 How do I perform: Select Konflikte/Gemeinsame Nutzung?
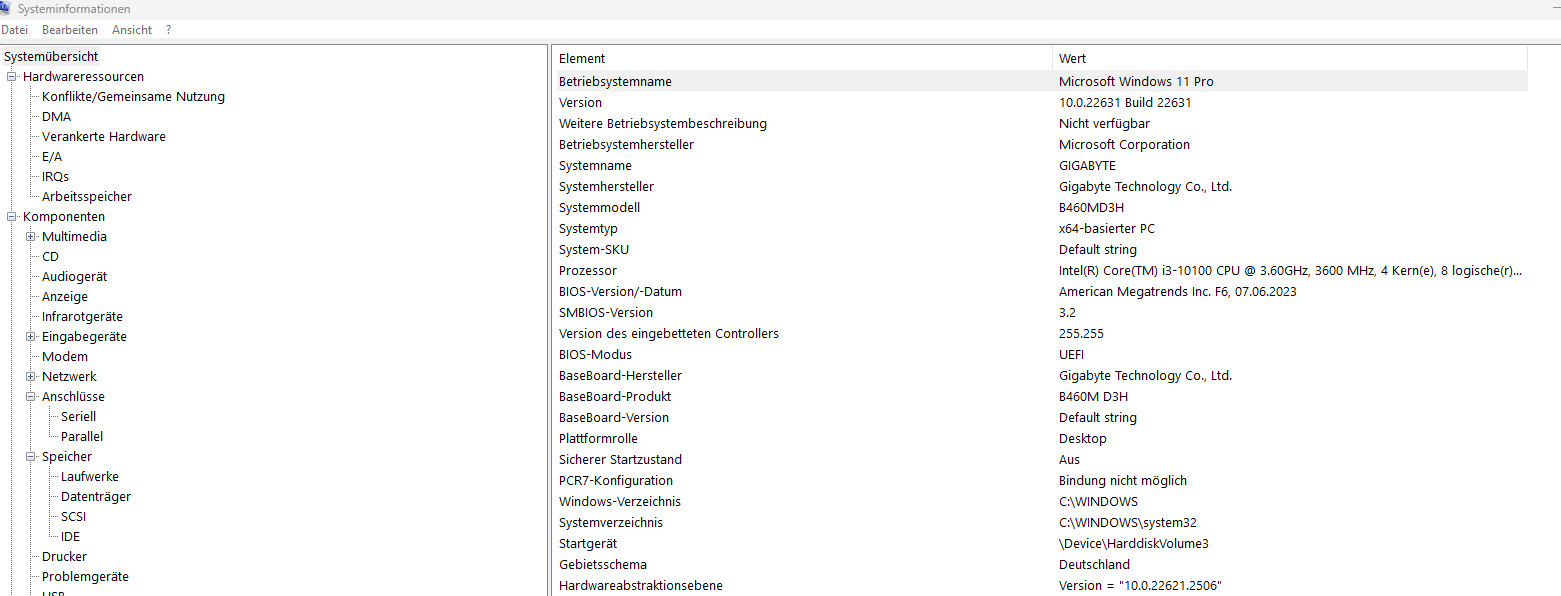(133, 97)
